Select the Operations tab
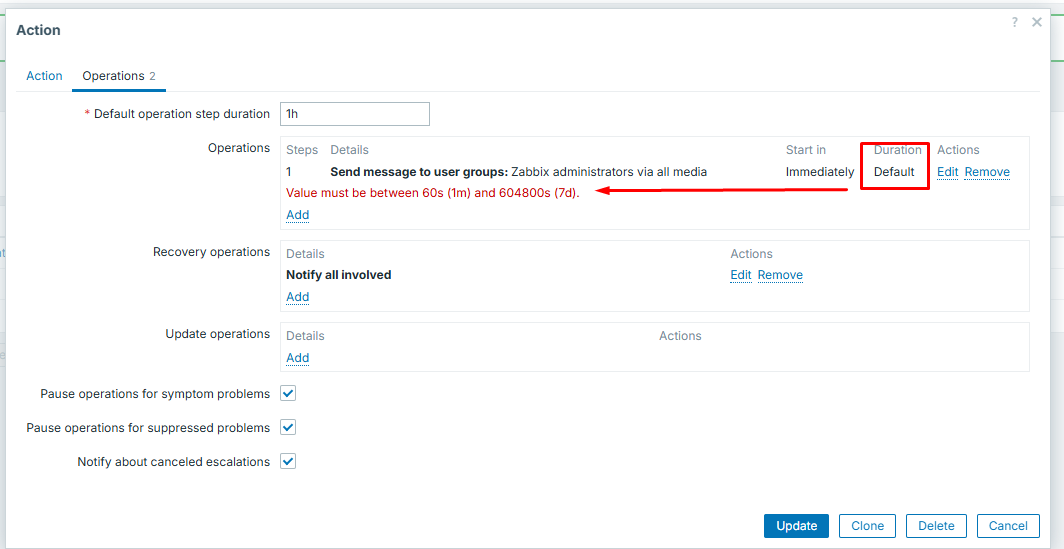 pyautogui.click(x=119, y=76)
